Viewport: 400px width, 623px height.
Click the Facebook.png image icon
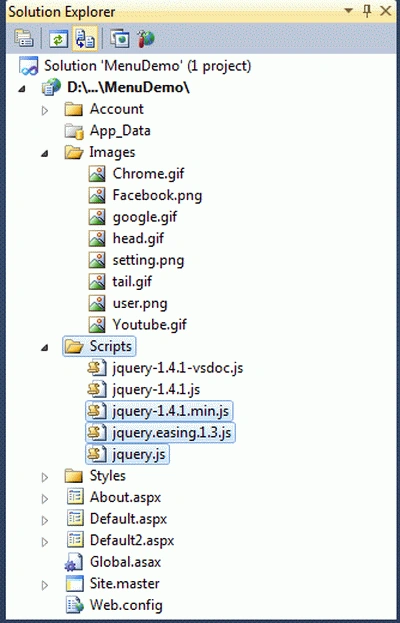click(97, 195)
